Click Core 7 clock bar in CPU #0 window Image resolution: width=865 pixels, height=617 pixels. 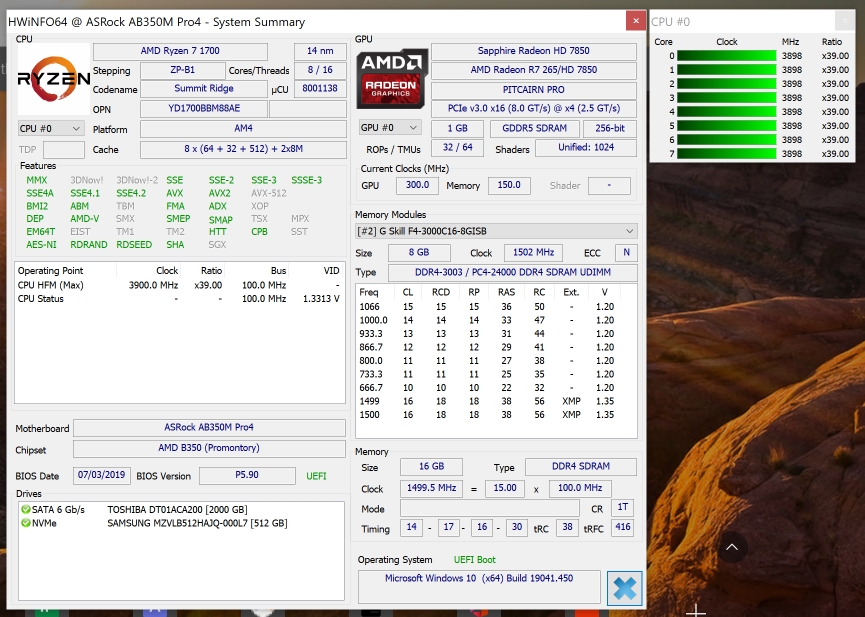pos(727,154)
